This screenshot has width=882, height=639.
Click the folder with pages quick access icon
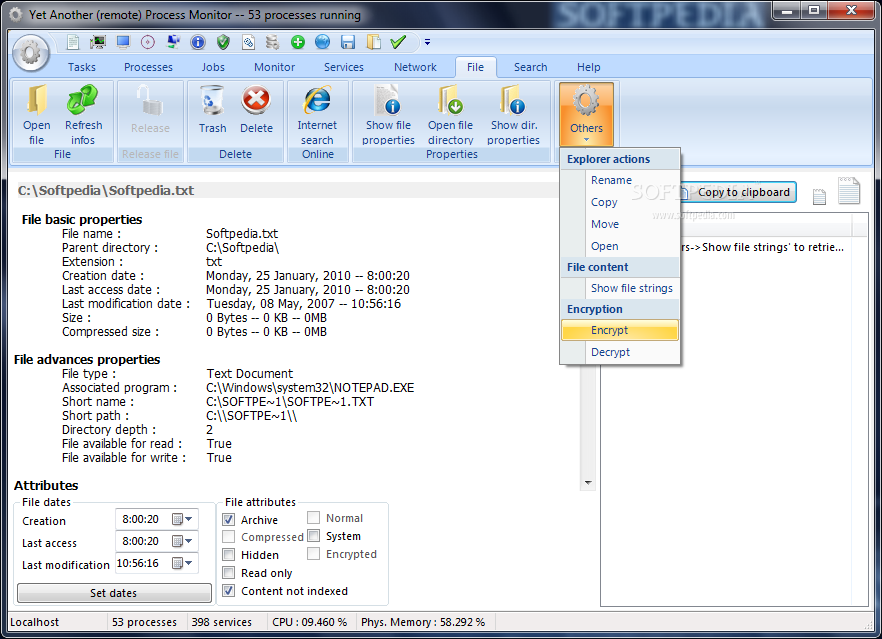click(x=373, y=42)
